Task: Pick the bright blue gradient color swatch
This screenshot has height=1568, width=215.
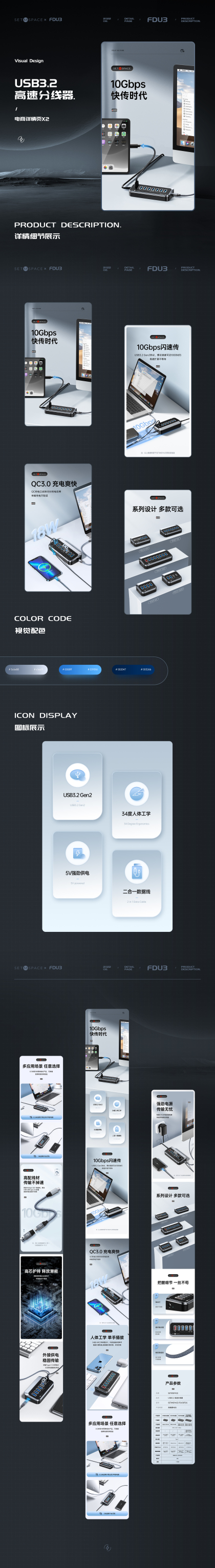Action: click(80, 669)
